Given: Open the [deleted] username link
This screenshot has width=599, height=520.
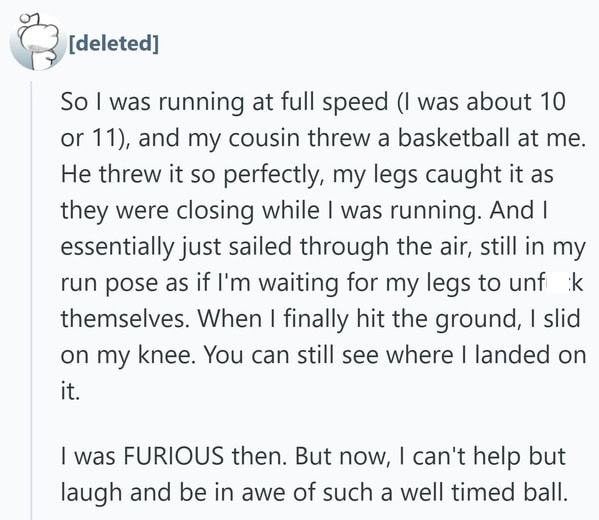Looking at the screenshot, I should (113, 43).
